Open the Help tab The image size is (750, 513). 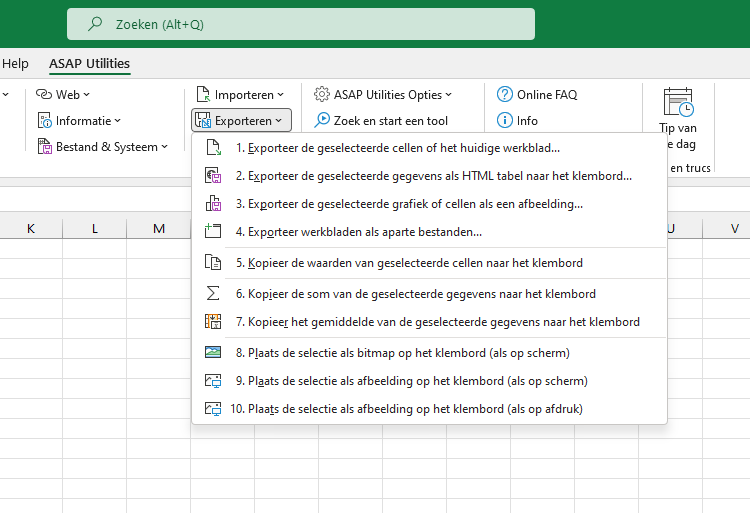[x=15, y=64]
